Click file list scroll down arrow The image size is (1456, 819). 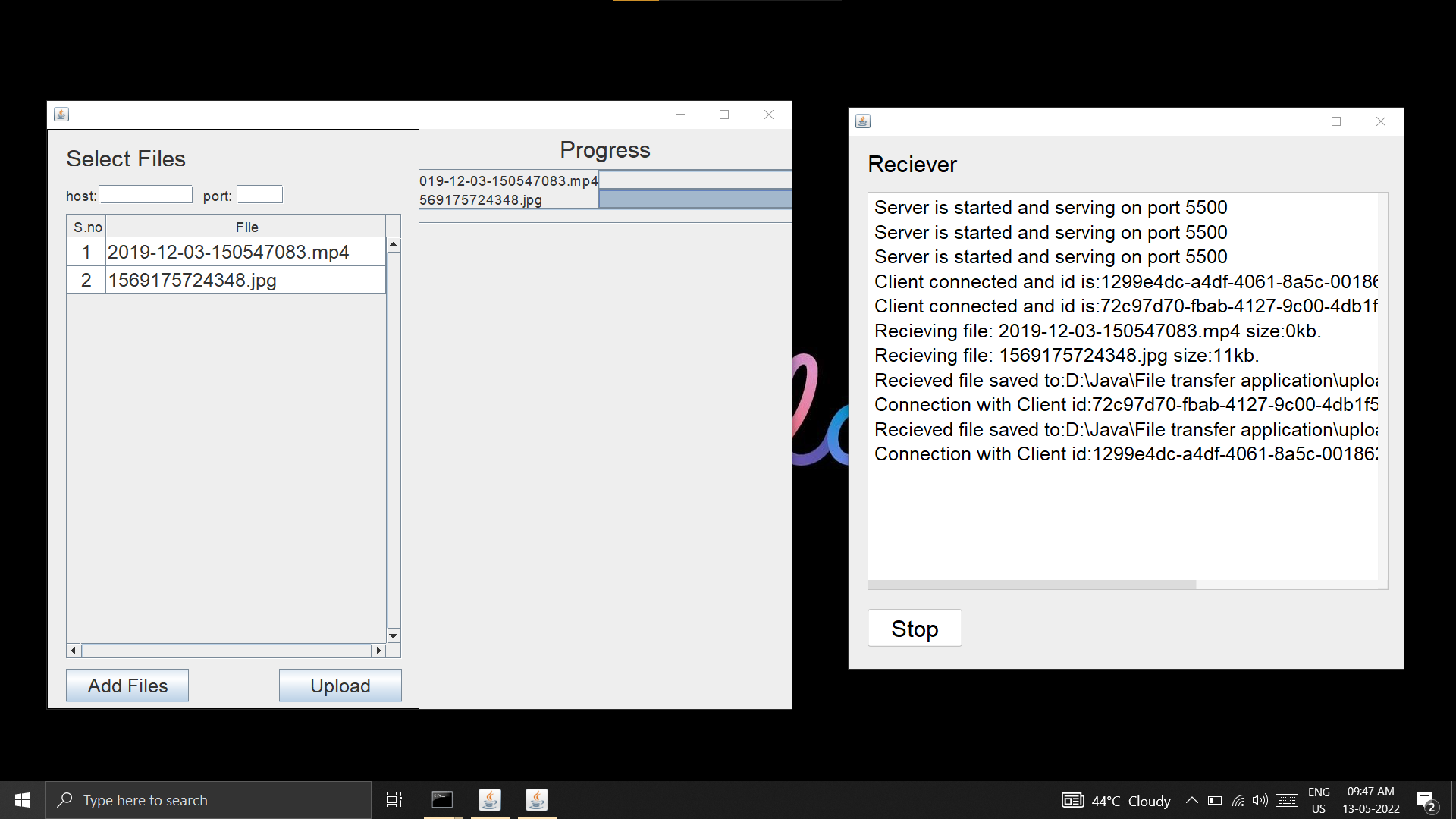394,635
